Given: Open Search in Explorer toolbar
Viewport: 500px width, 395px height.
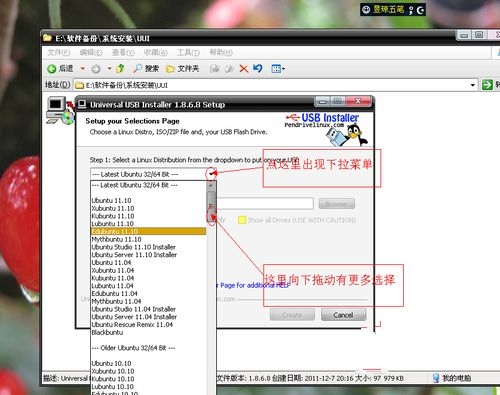Looking at the screenshot, I should (x=146, y=69).
